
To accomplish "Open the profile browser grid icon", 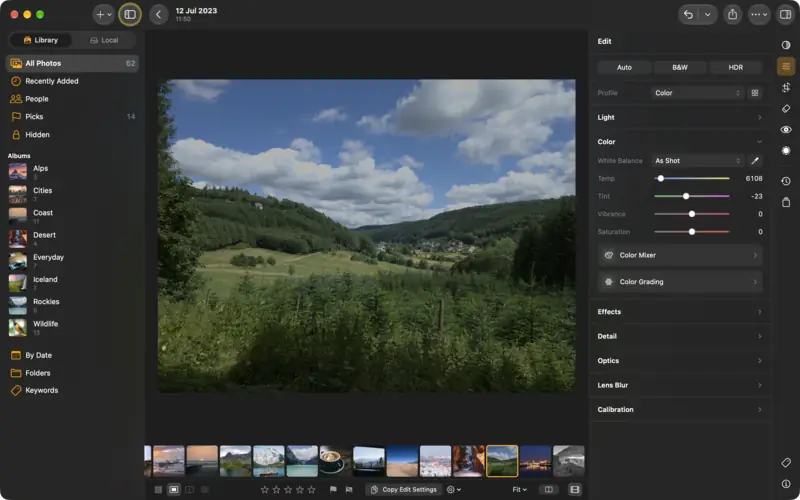I will coord(755,93).
